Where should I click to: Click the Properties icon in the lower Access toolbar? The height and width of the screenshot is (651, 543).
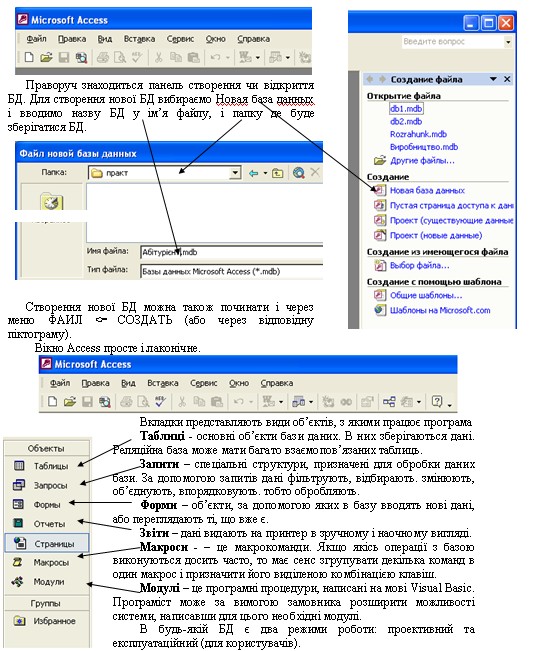pos(367,401)
